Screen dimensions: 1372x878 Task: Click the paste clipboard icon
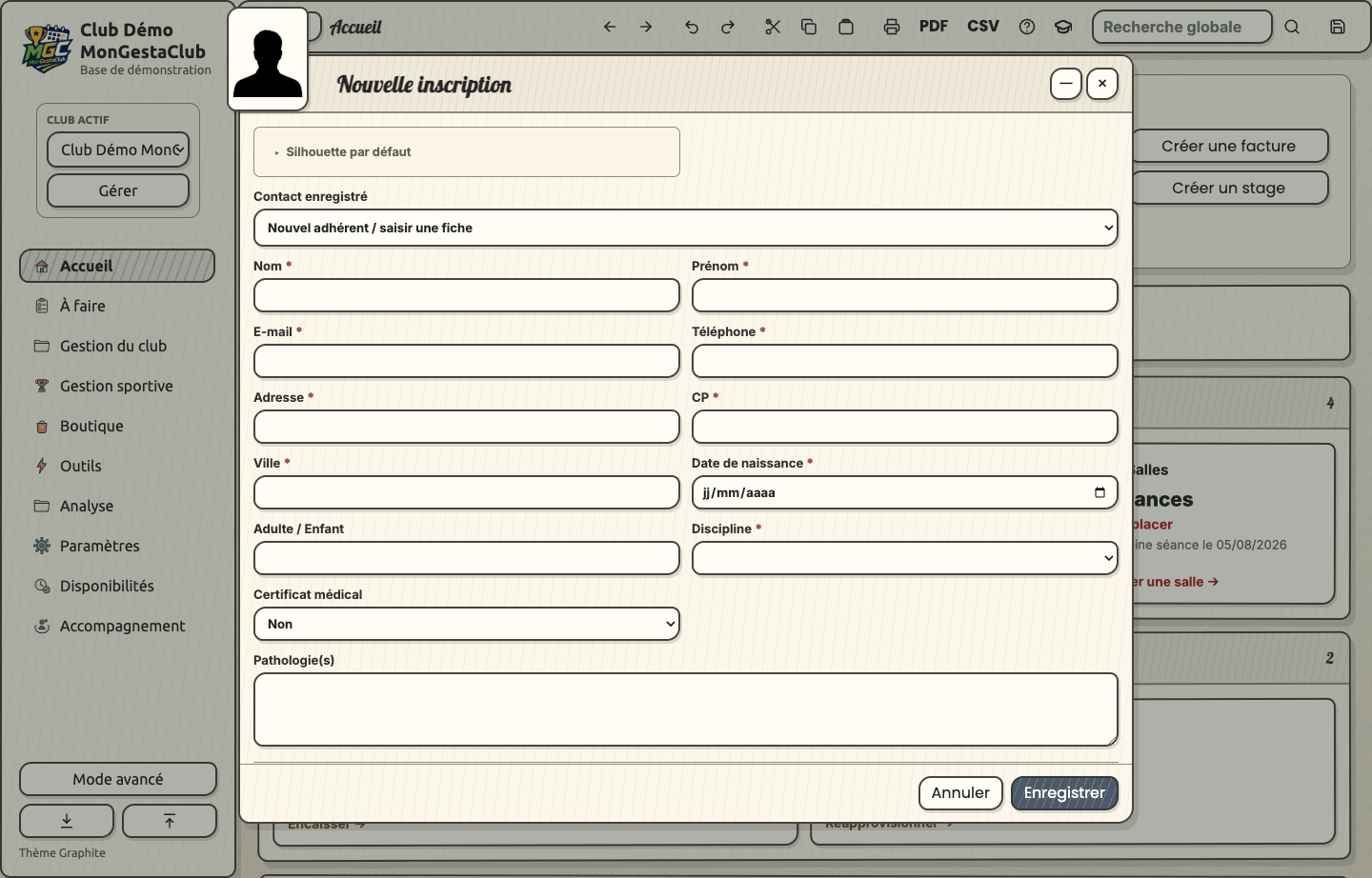tap(846, 27)
